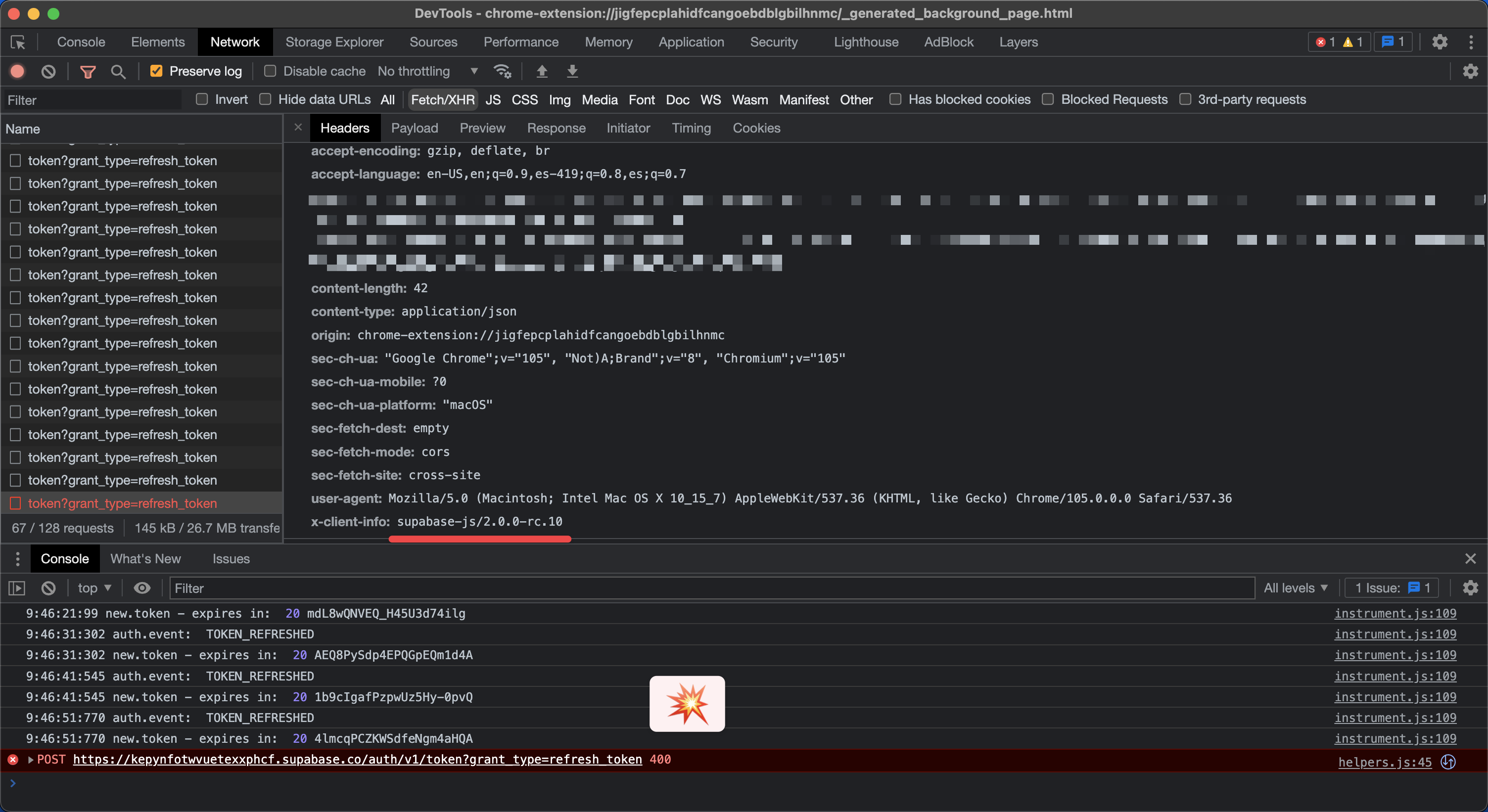Enable the Disable cache checkbox
Image resolution: width=1488 pixels, height=812 pixels.
pos(270,71)
